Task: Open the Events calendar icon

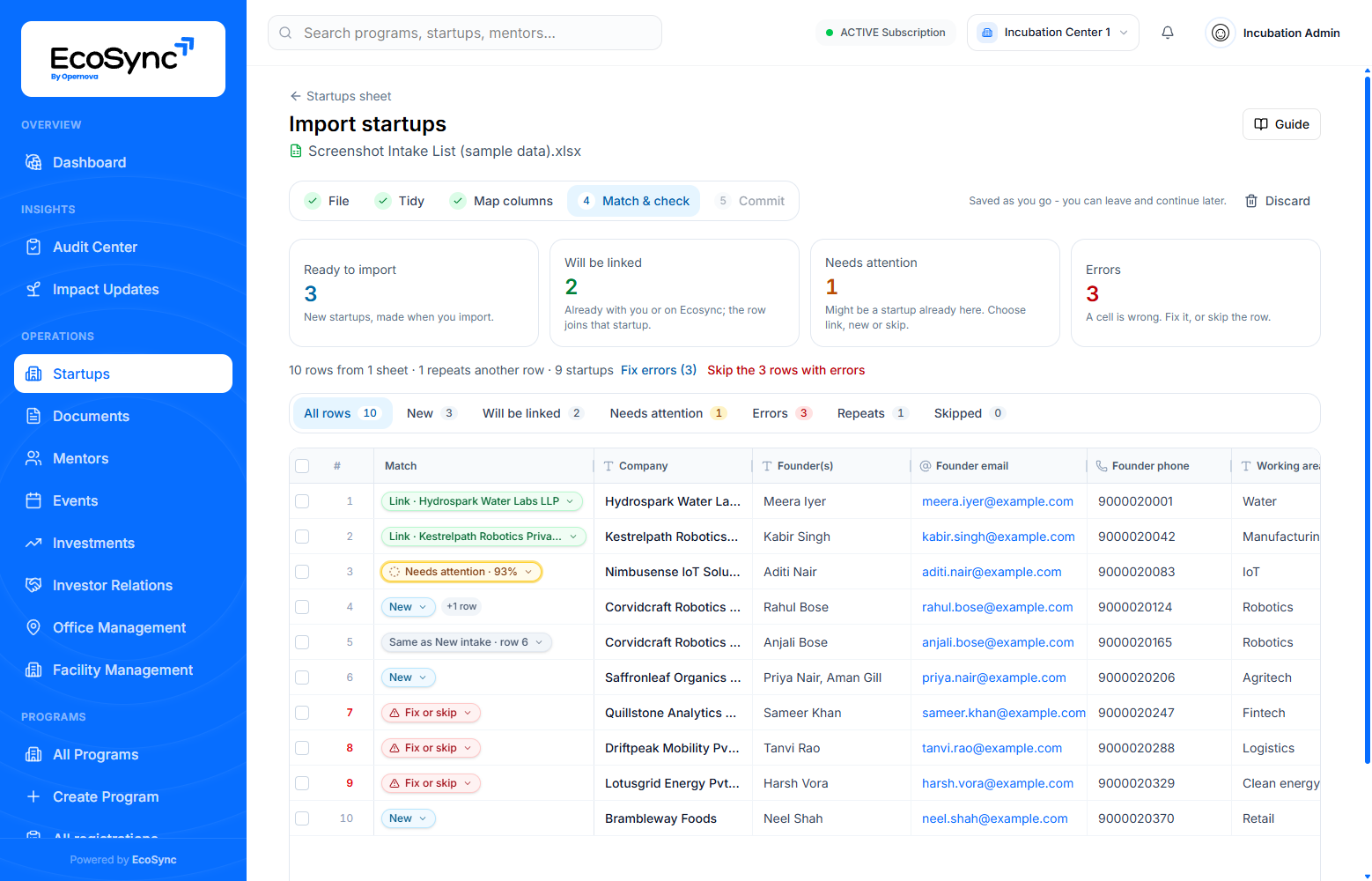Action: [x=33, y=500]
